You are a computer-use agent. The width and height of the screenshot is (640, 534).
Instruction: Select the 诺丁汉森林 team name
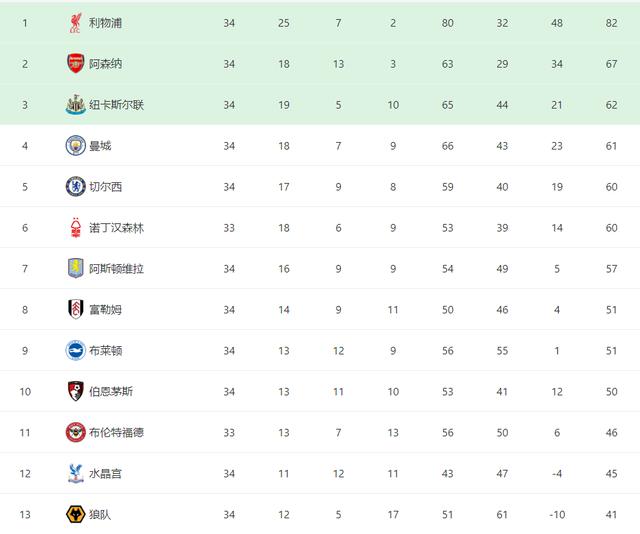pyautogui.click(x=116, y=227)
